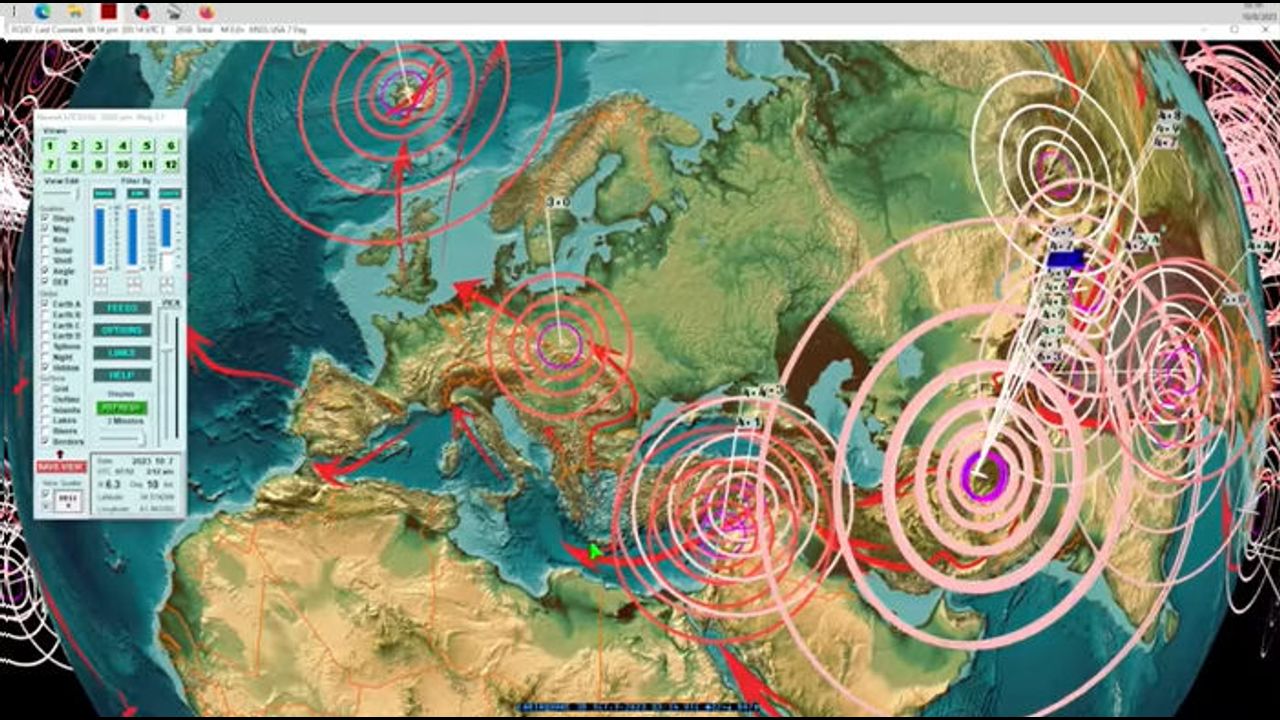Open the OPTIONS menu

(122, 330)
